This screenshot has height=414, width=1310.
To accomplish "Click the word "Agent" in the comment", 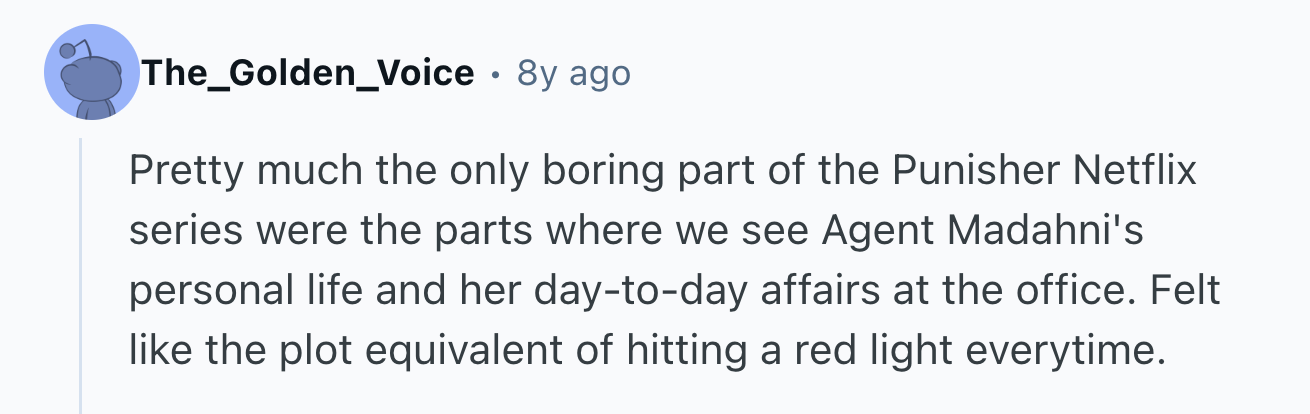I will (x=876, y=232).
